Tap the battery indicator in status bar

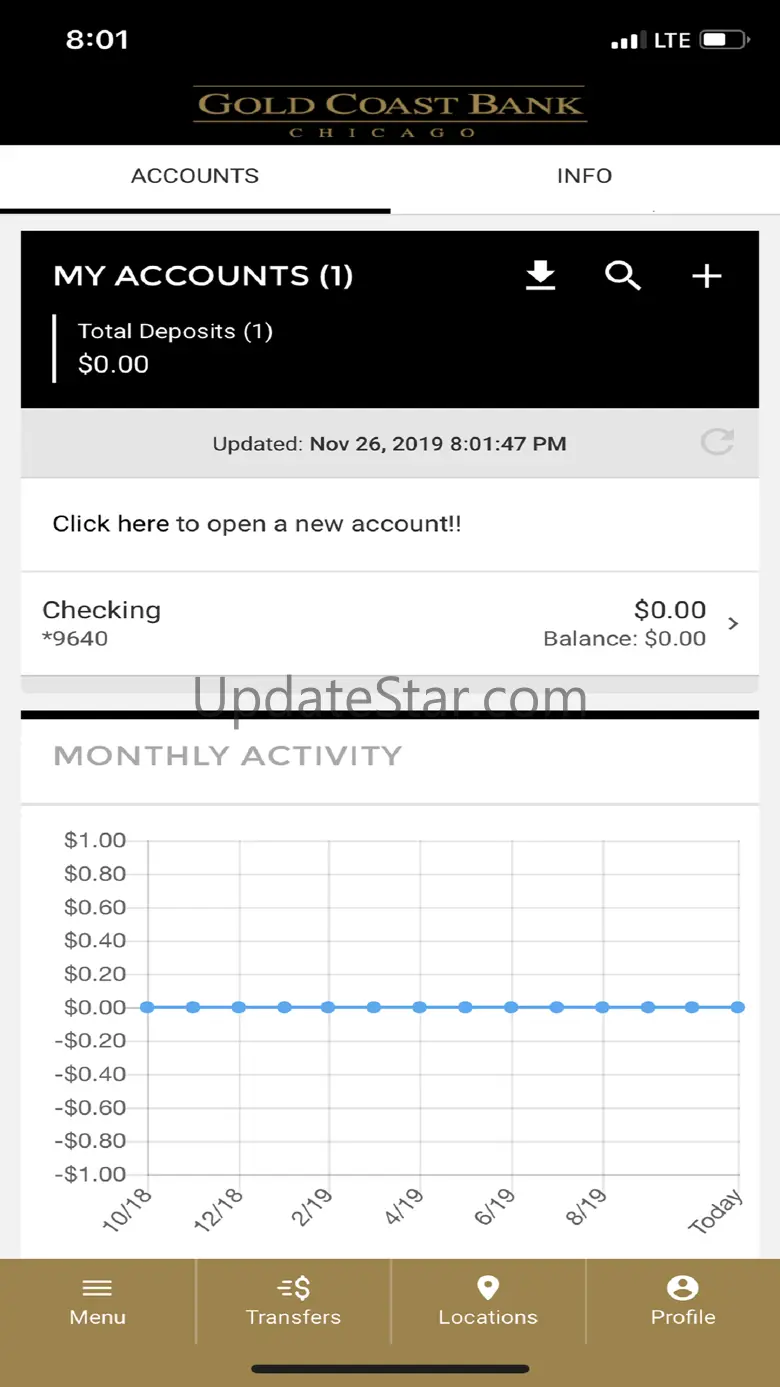(725, 40)
